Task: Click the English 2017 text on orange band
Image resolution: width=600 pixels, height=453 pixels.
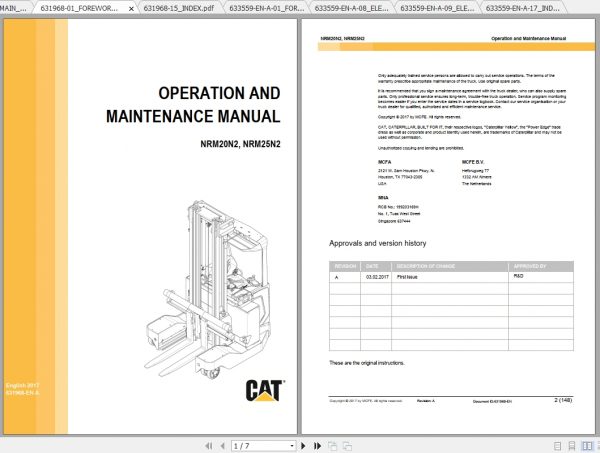Action: point(23,385)
